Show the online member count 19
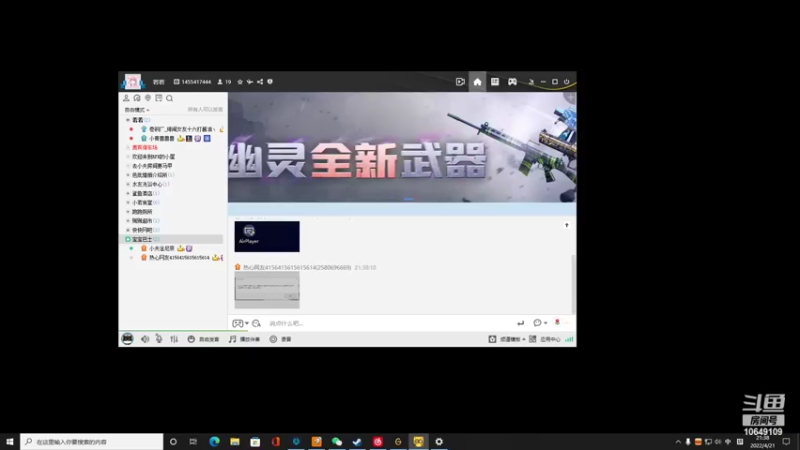This screenshot has height=450, width=800. 224,82
